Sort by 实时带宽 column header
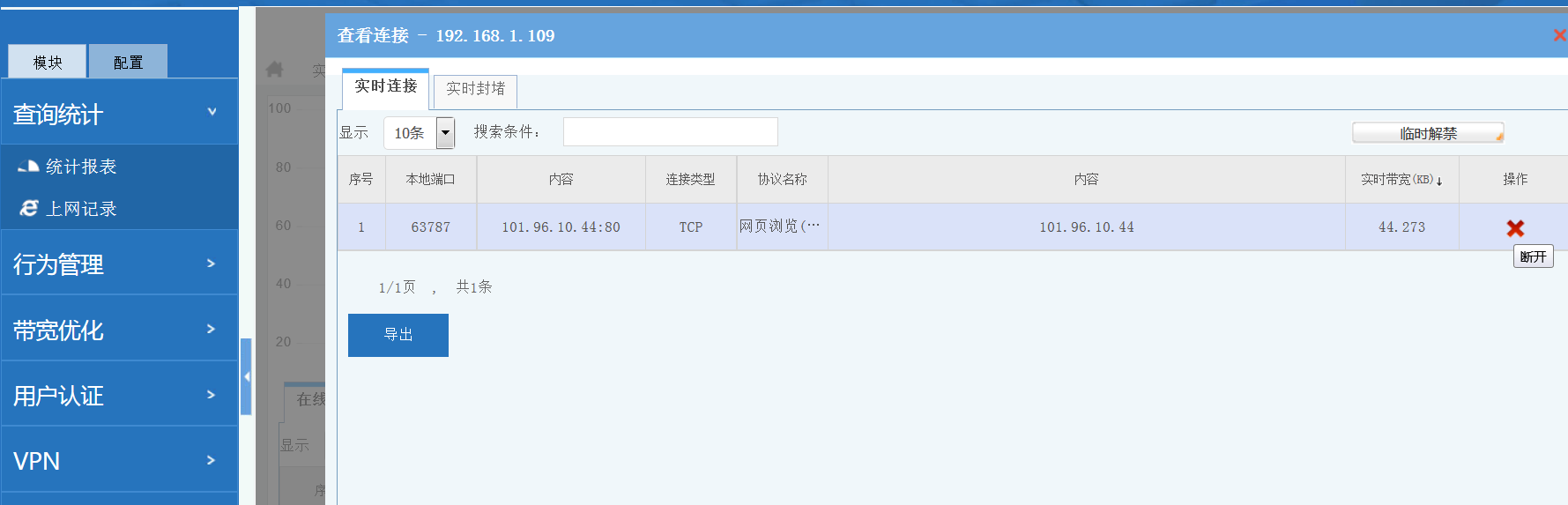 point(1401,179)
